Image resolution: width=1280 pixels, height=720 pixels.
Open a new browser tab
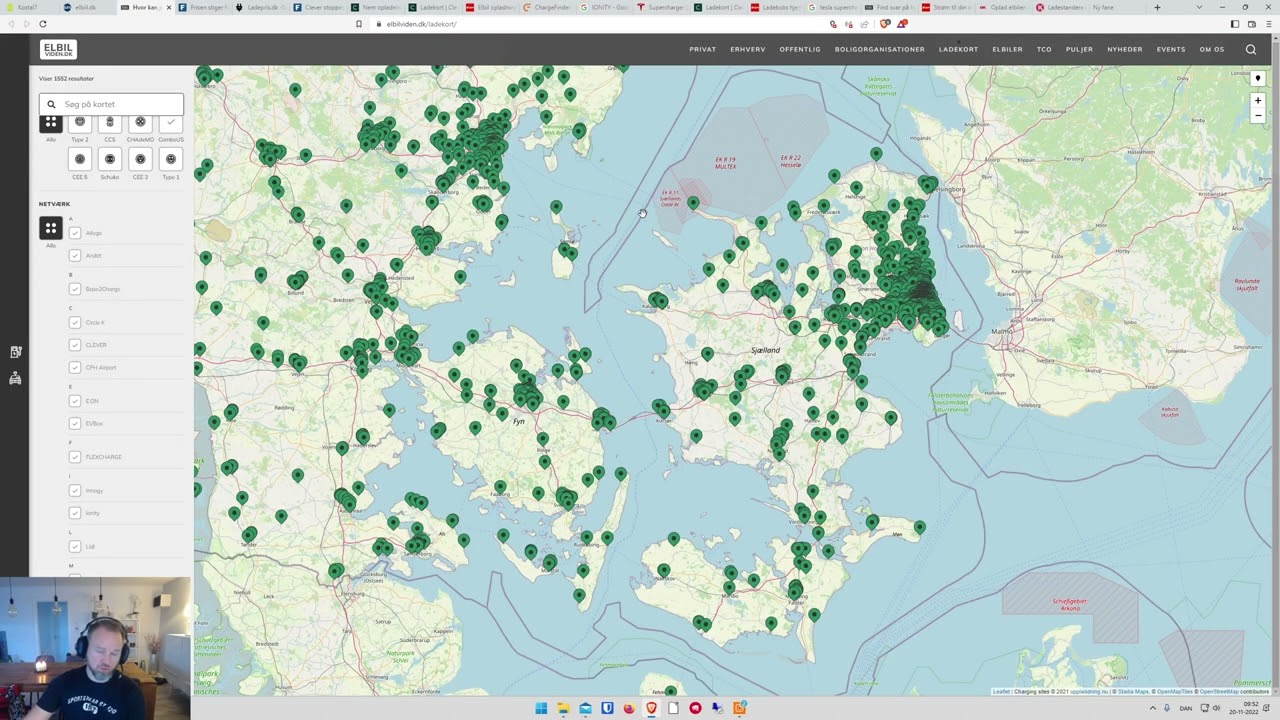1157,7
